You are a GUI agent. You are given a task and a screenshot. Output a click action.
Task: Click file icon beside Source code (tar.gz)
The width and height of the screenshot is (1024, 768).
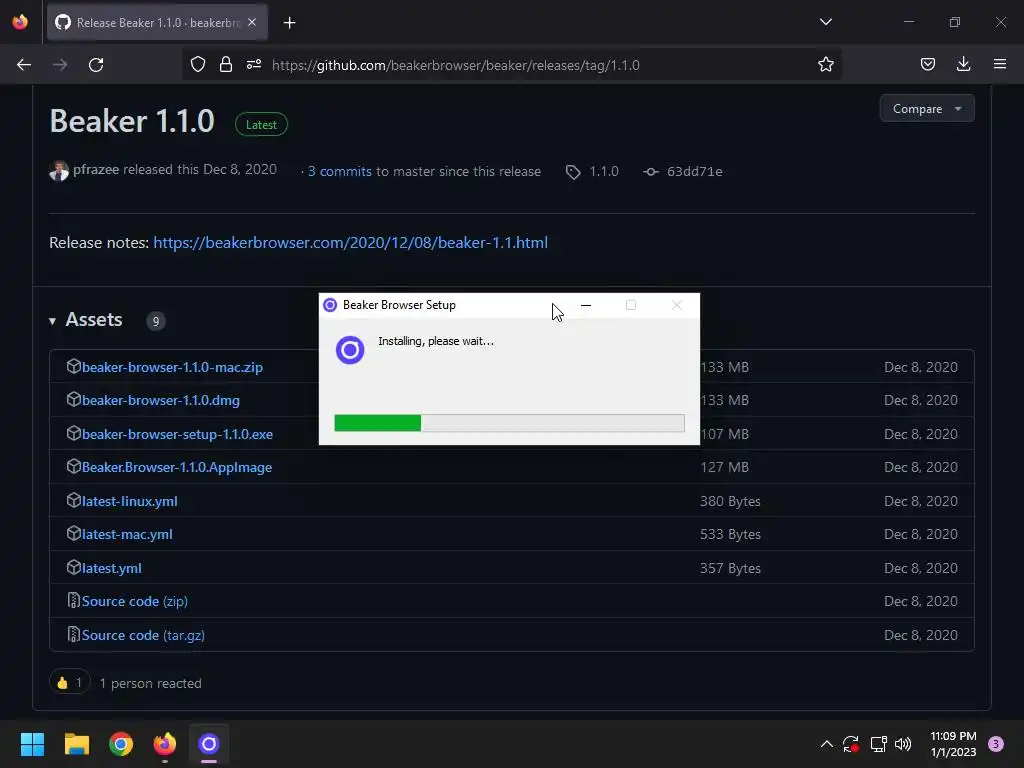(x=74, y=634)
